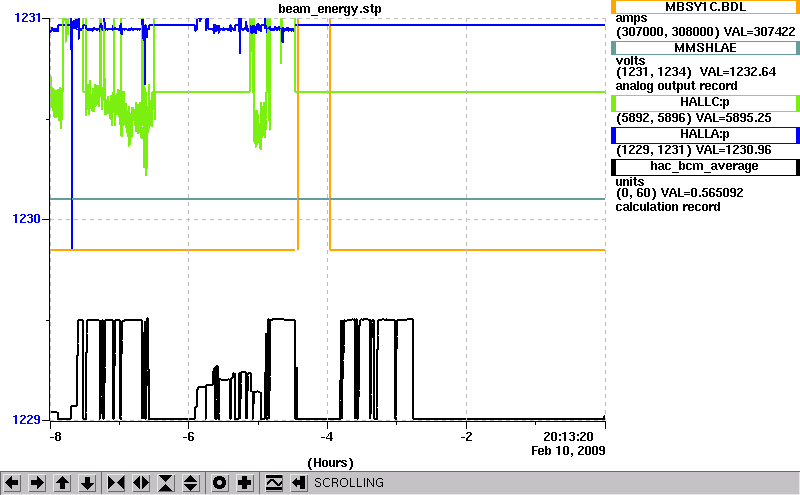800x495 pixels.
Task: Click the 'units' label under hac_bcm_average
Action: coord(630,182)
